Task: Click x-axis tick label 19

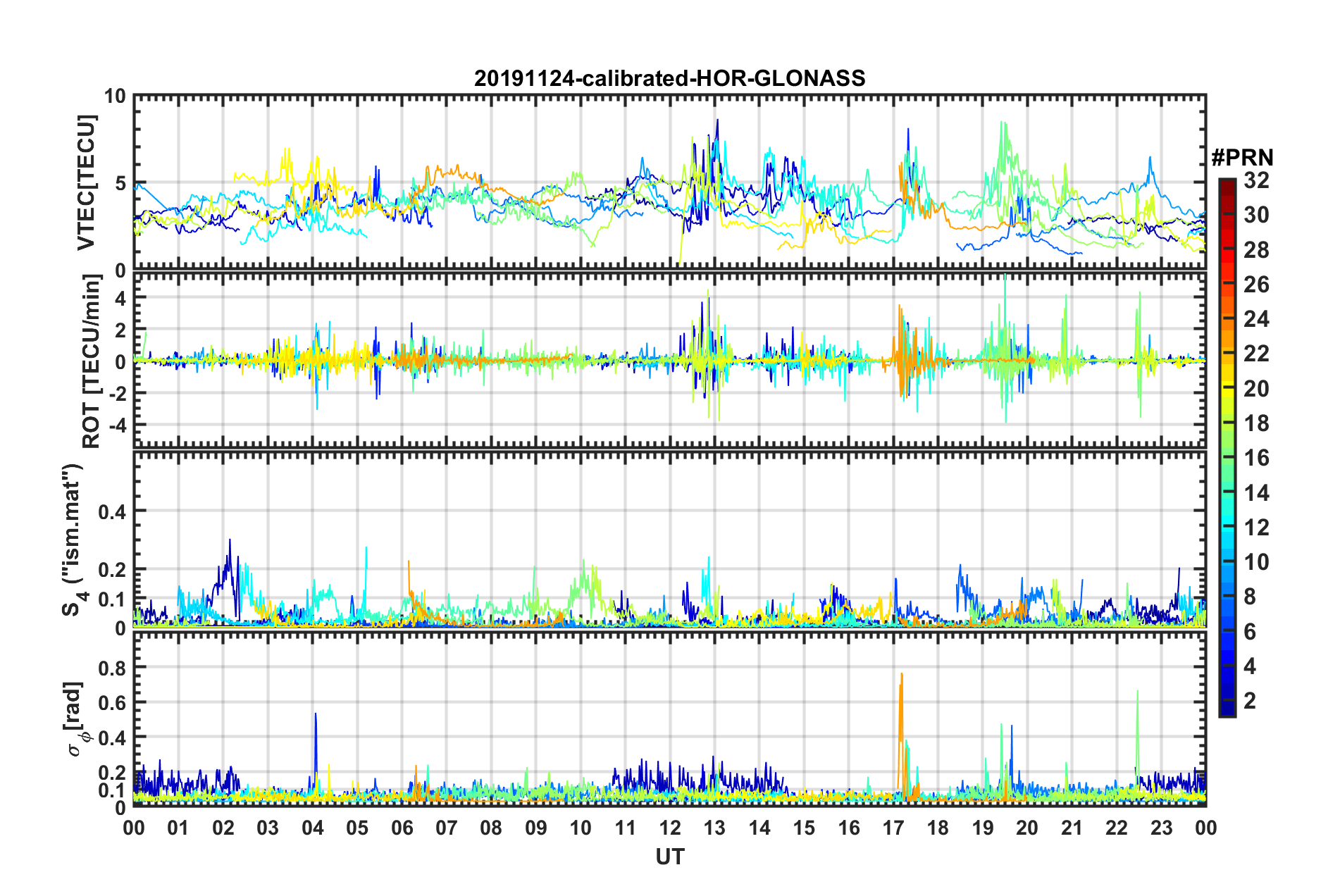Action: pos(983,828)
